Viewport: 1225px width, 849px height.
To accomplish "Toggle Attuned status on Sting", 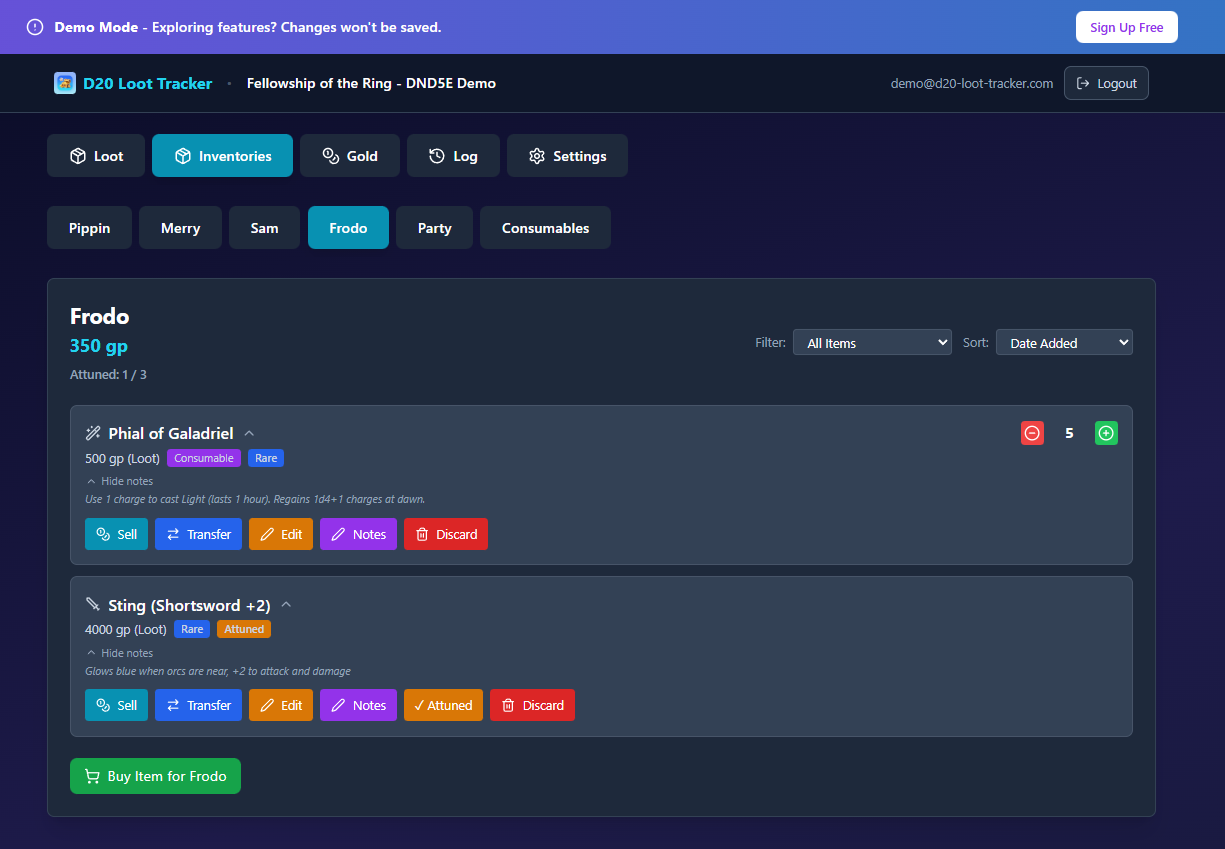I will (x=443, y=705).
